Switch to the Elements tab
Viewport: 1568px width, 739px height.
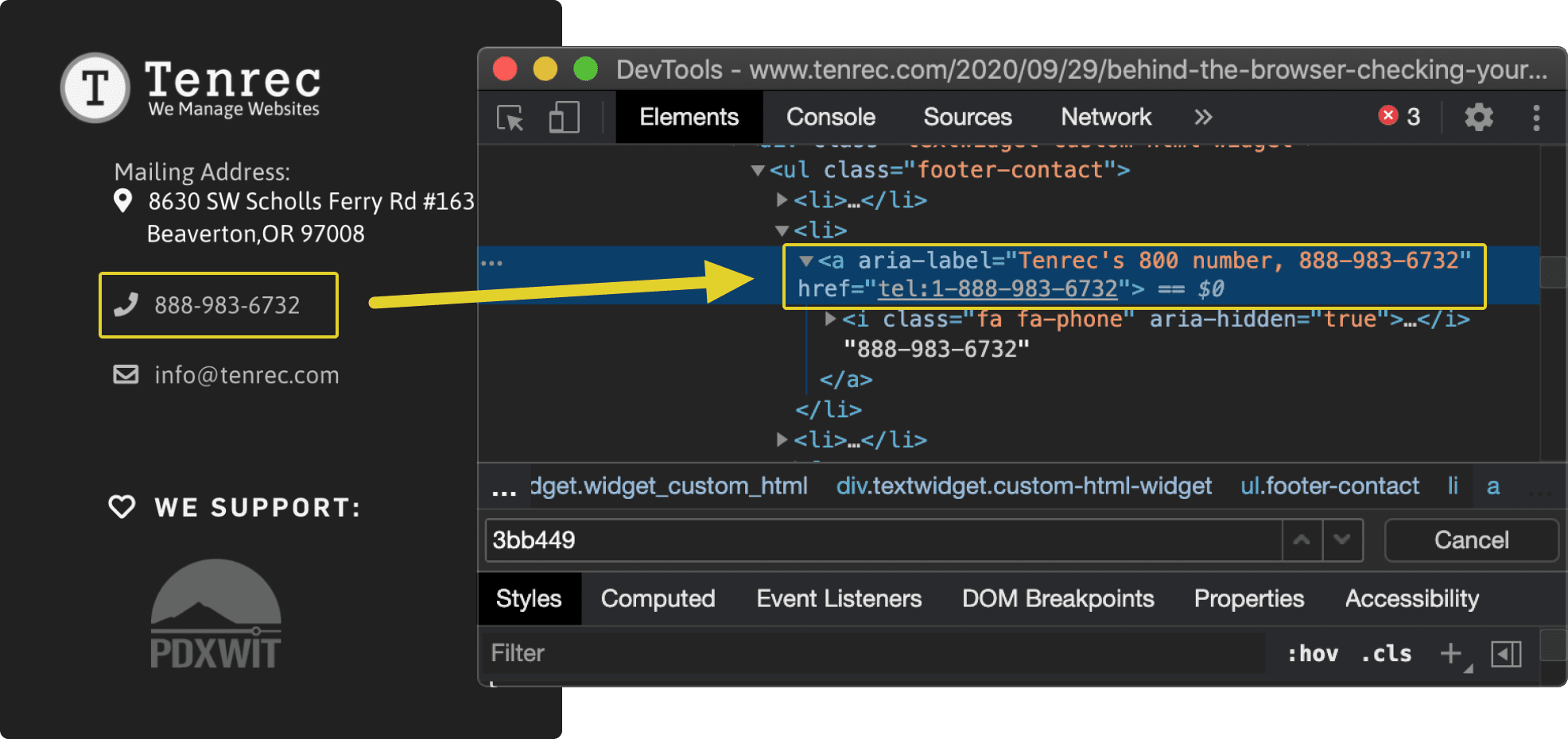click(689, 117)
